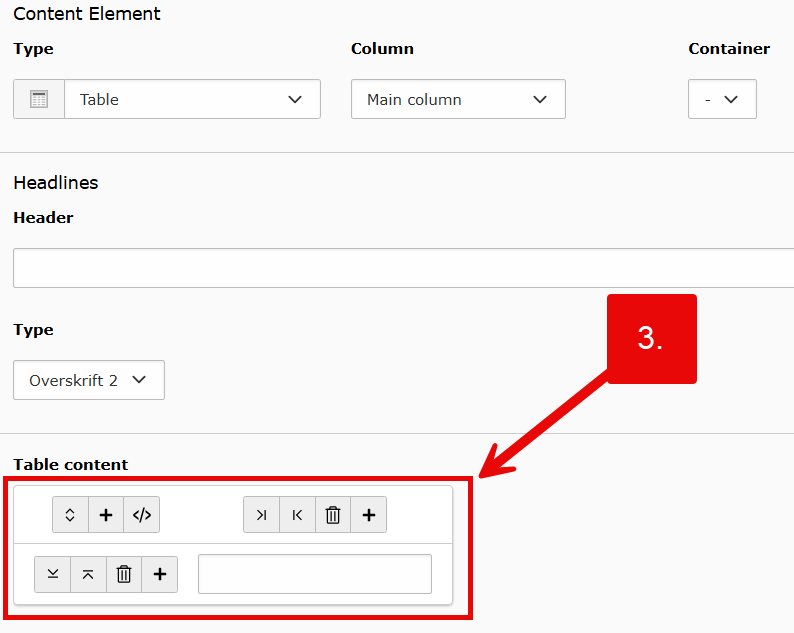Add a new table row with plus icon

(x=160, y=574)
